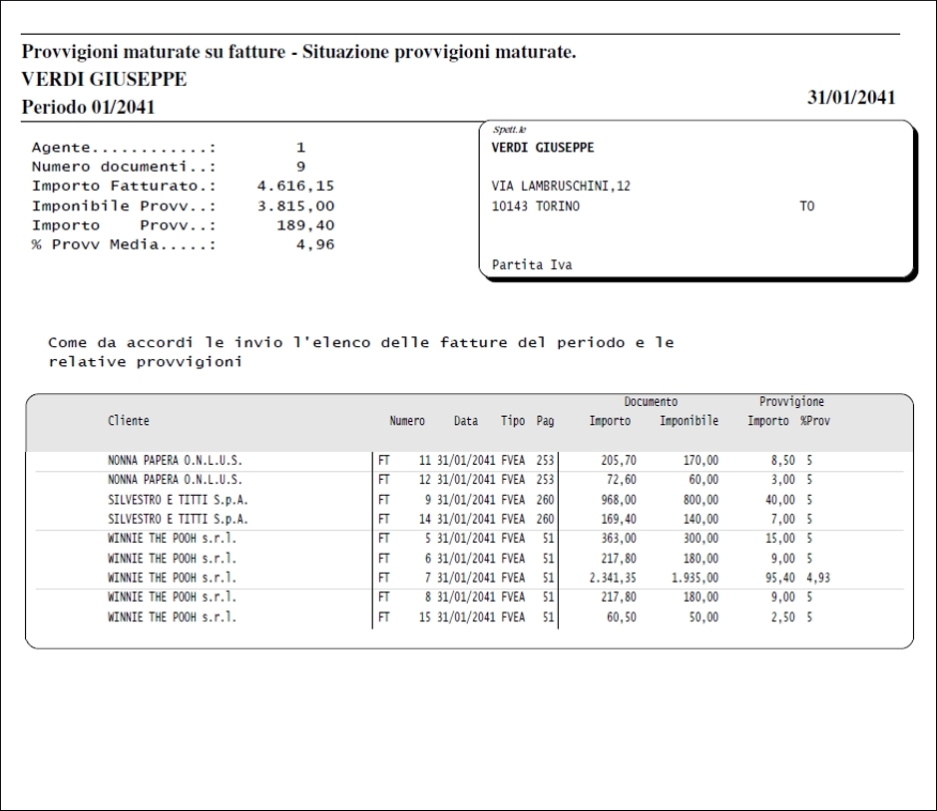Click the total commission amount 189,40
937x811 pixels.
(x=305, y=225)
